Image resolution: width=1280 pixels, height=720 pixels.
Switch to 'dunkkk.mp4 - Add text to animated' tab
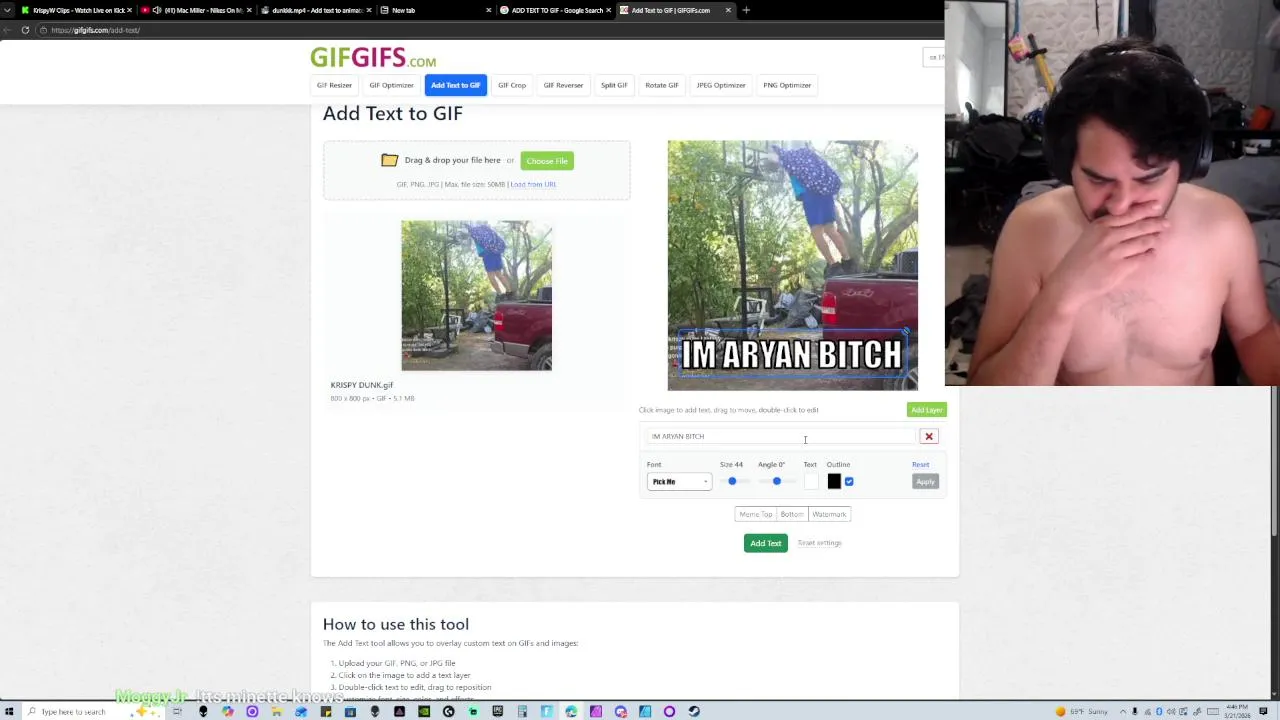pyautogui.click(x=316, y=10)
